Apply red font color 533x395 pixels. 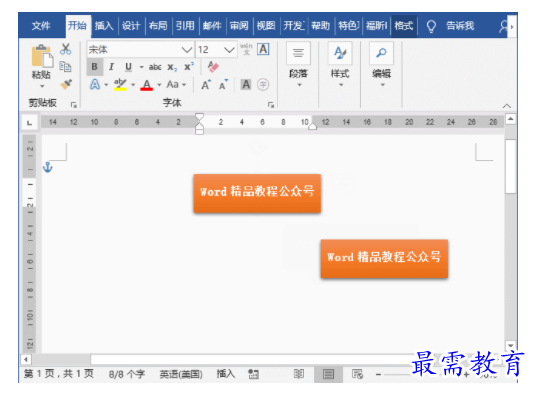coord(147,85)
